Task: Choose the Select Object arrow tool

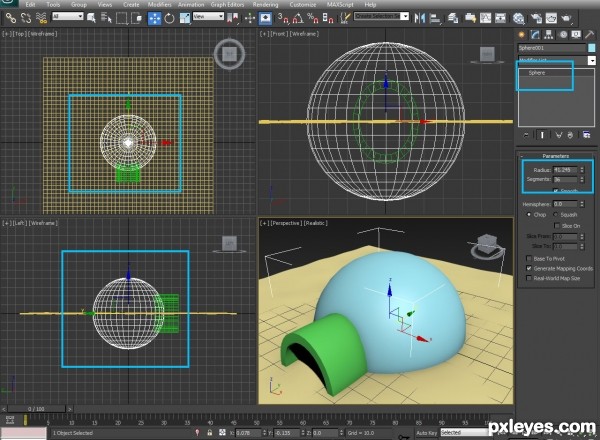Action: click(91, 18)
